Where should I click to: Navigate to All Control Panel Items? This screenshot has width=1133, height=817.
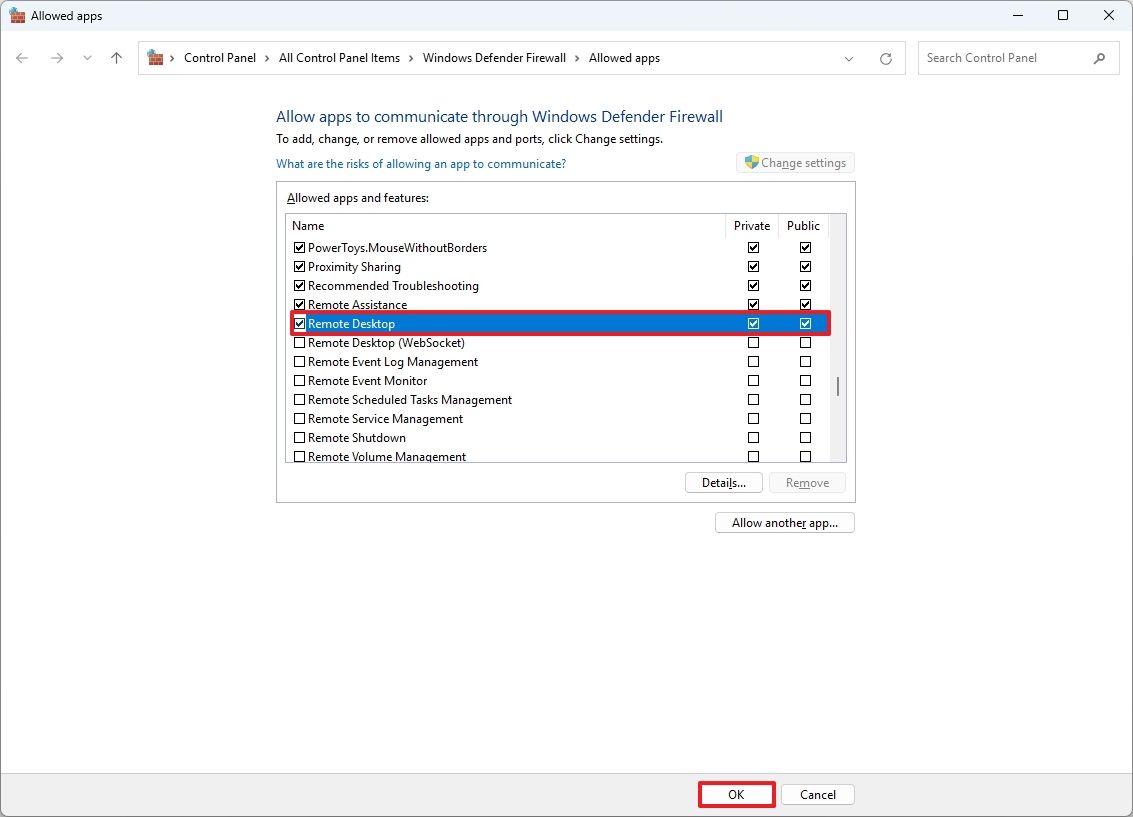(340, 58)
